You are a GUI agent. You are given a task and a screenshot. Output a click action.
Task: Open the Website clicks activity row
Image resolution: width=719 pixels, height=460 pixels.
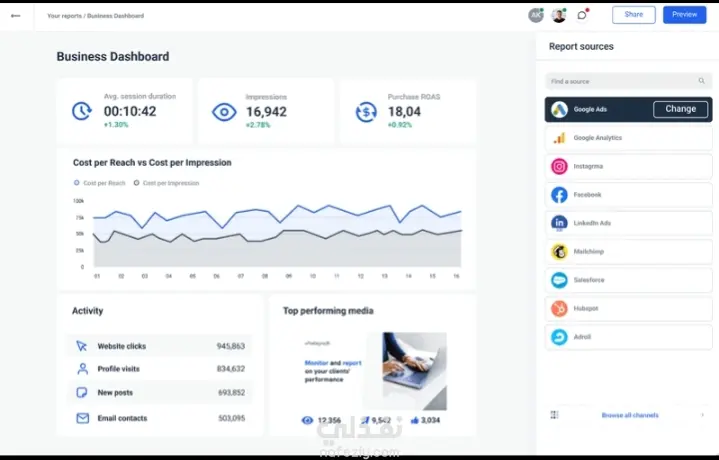tap(160, 346)
